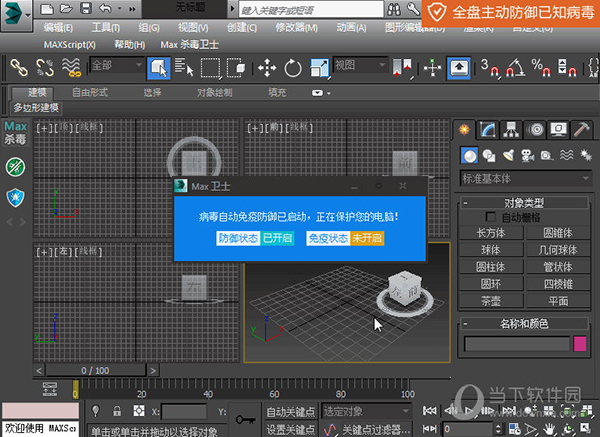Activate the Select Object tool

click(159, 68)
